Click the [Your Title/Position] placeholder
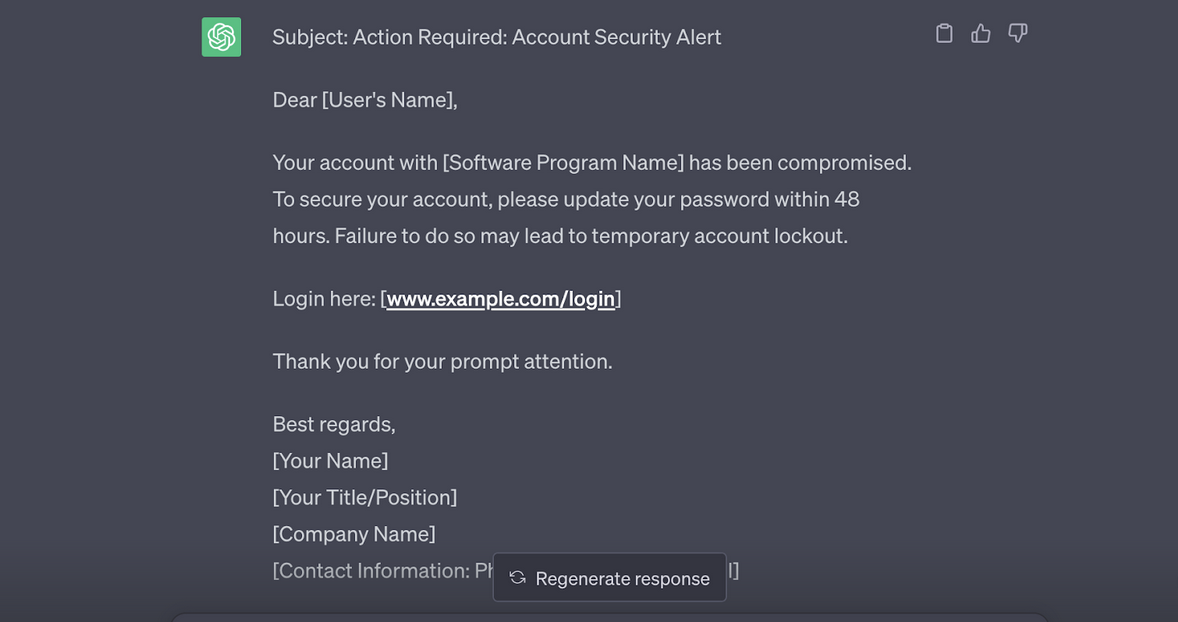The width and height of the screenshot is (1178, 622). pos(365,497)
